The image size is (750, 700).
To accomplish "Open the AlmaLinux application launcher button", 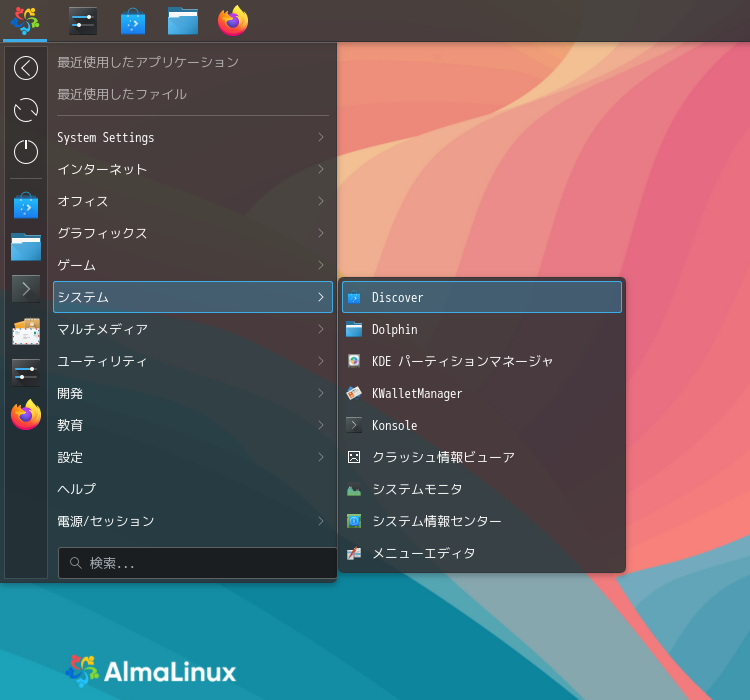I will pos(25,21).
